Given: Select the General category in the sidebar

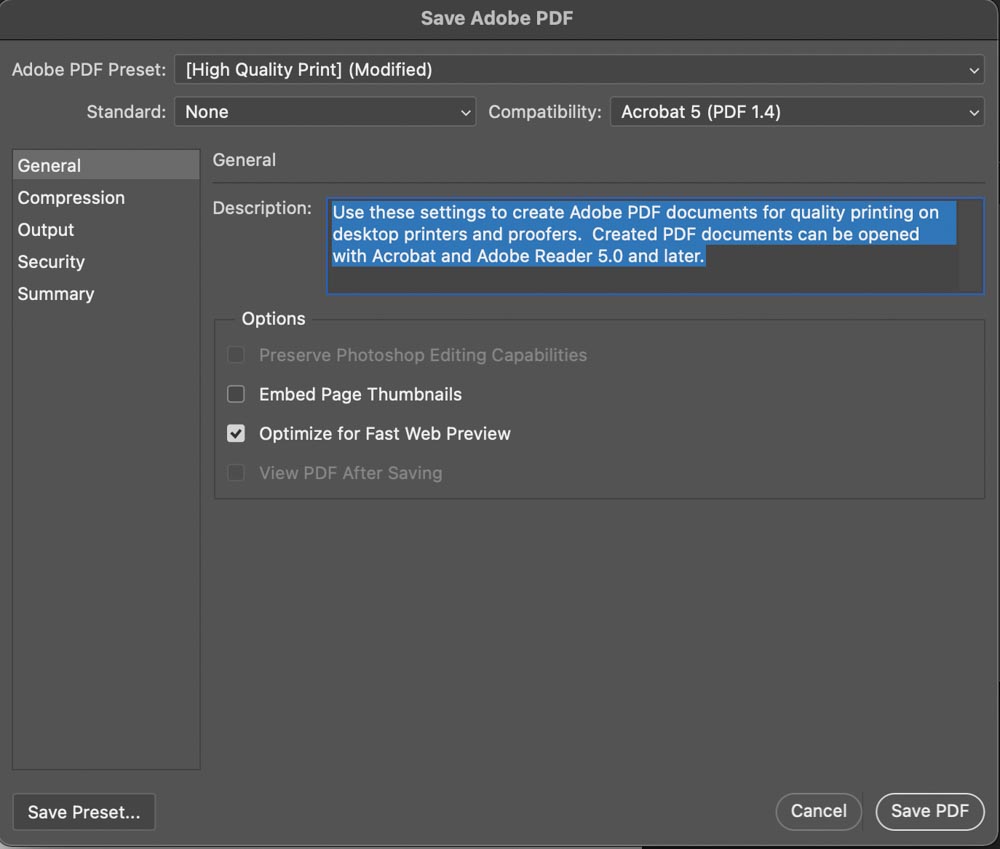Looking at the screenshot, I should pyautogui.click(x=50, y=166).
